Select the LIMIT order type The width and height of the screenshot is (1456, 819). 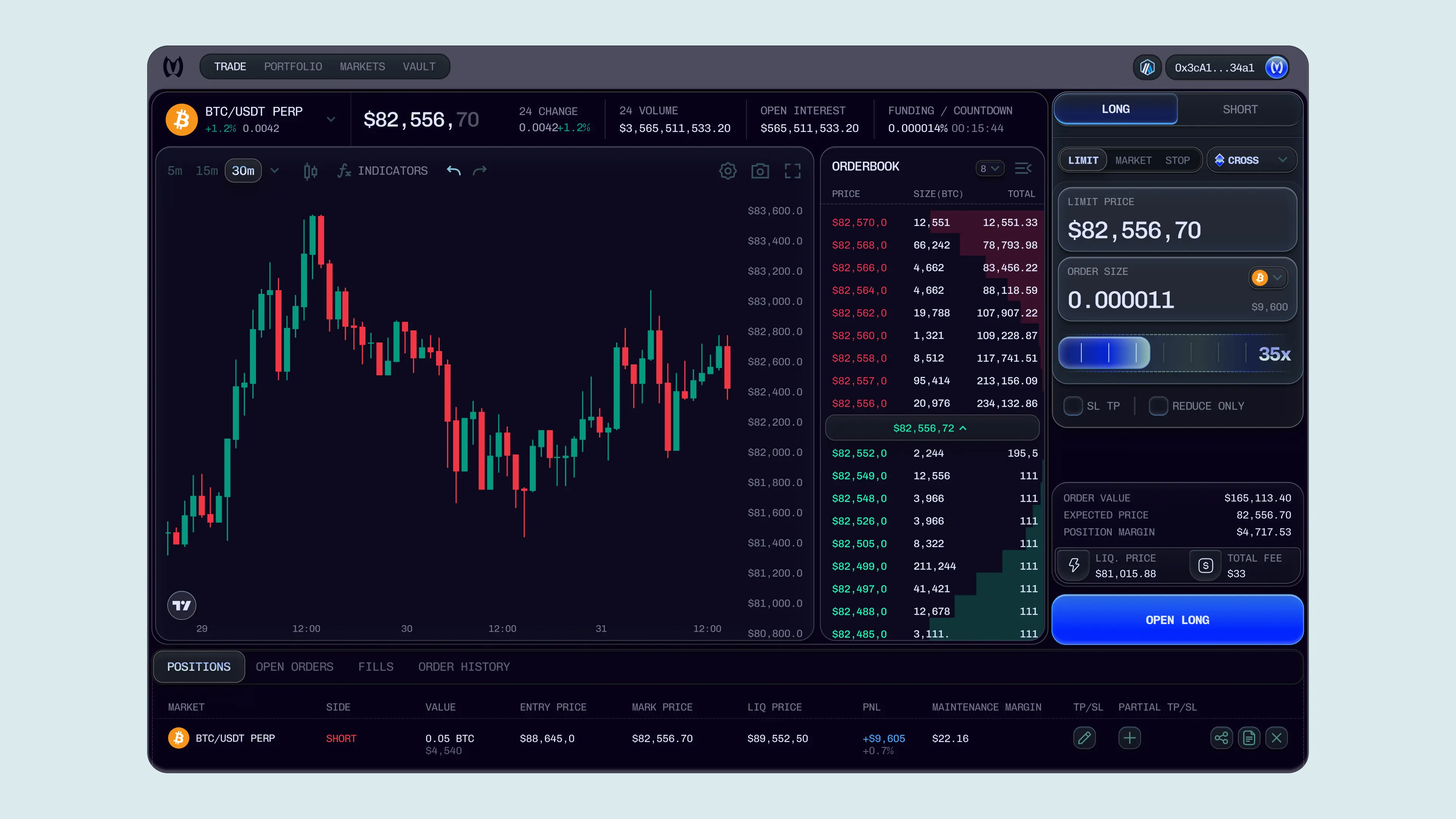pyautogui.click(x=1083, y=160)
